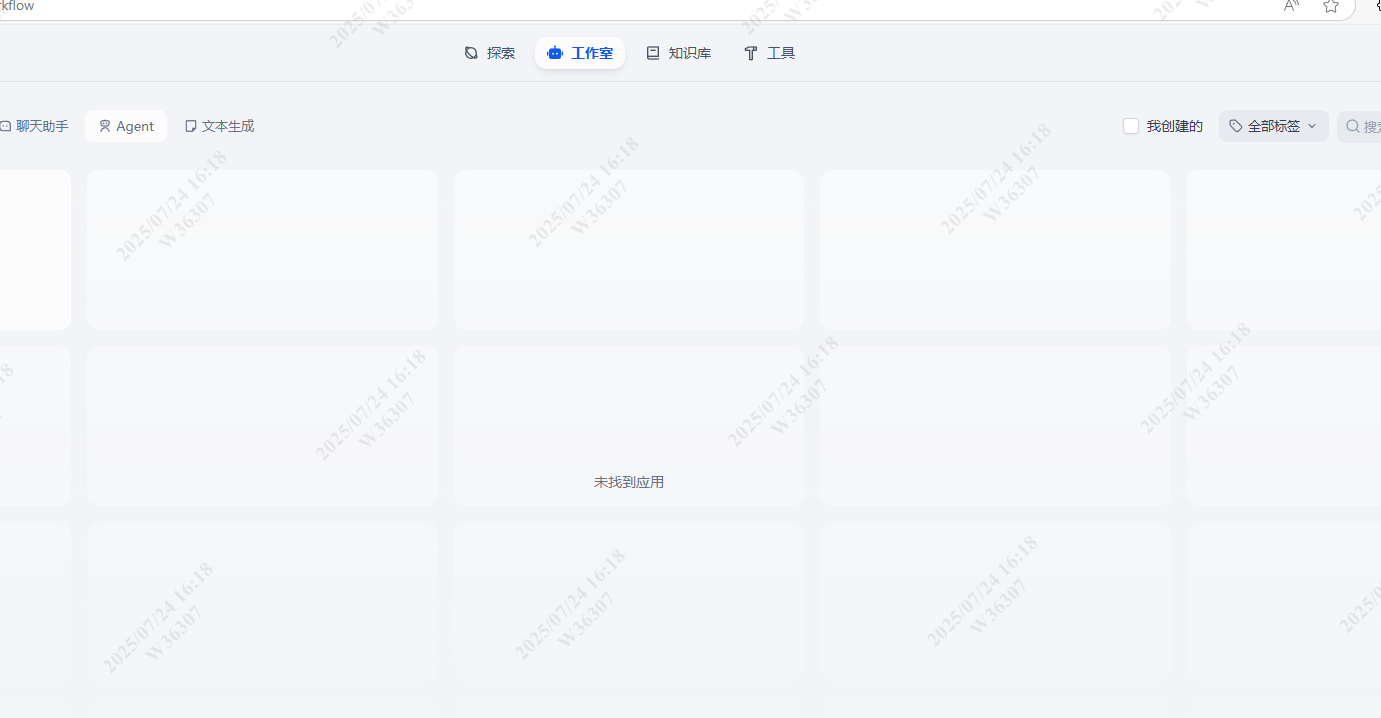
Task: Add page to favorites with star icon
Action: pos(1330,6)
